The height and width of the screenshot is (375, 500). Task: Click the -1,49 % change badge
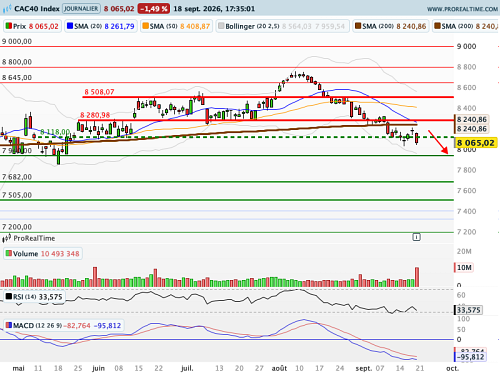click(x=154, y=9)
